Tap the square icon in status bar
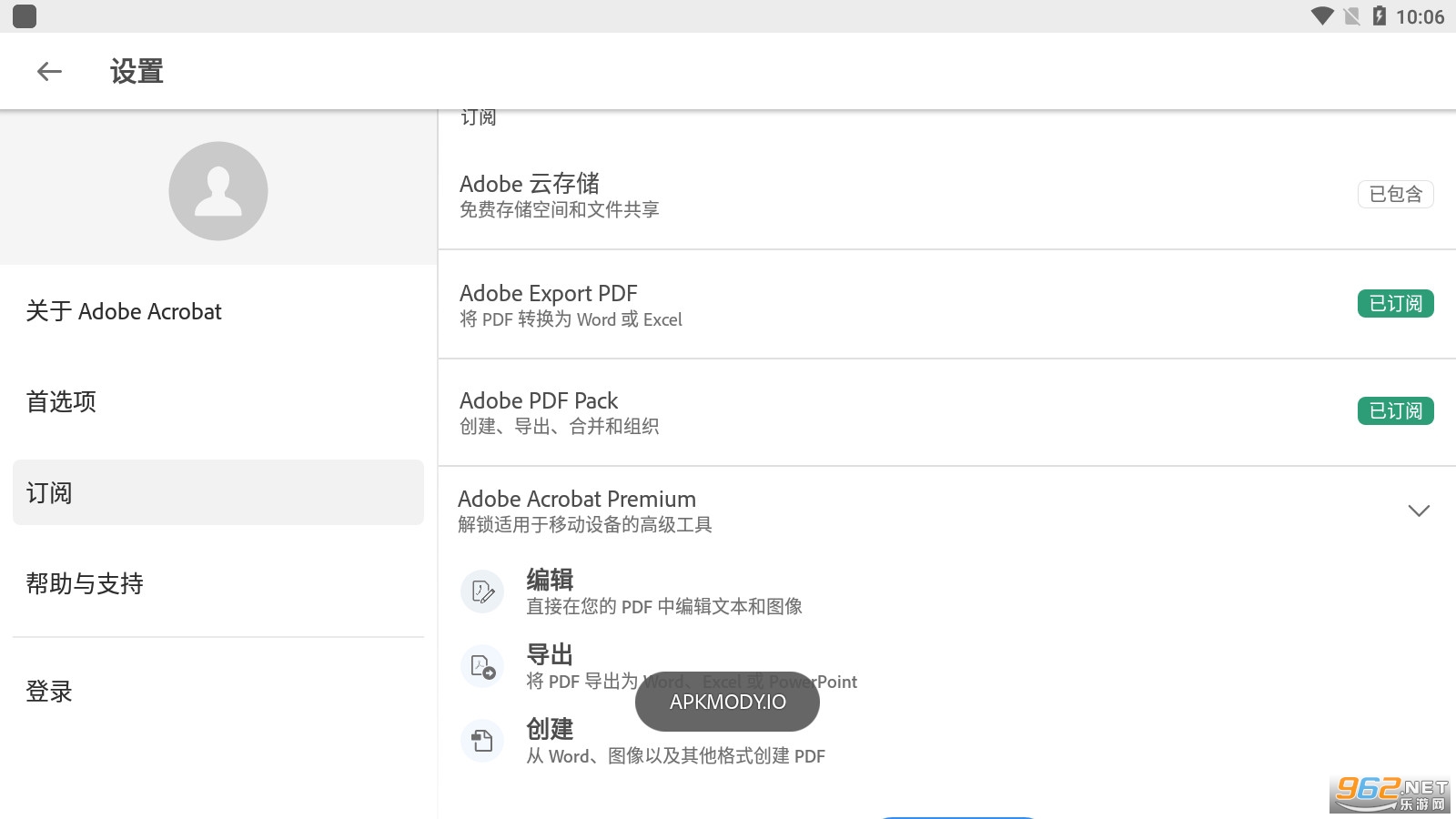1456x819 pixels. pyautogui.click(x=25, y=16)
